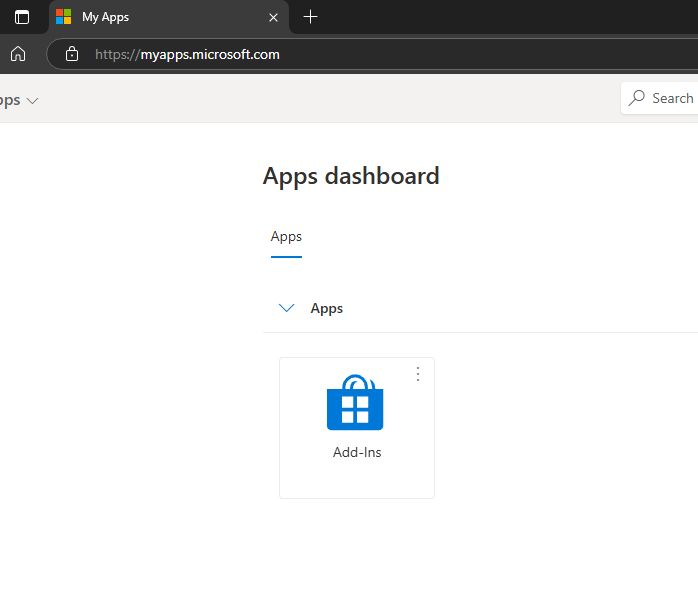Screen dimensions: 698x608
Task: Click the magnifier search icon
Action: (637, 98)
